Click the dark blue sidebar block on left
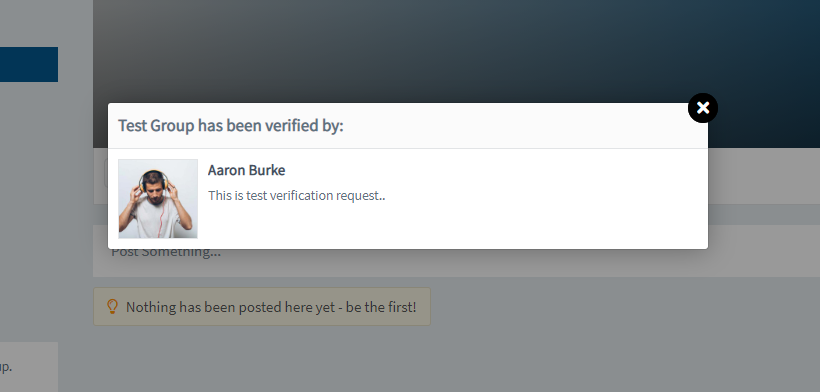The height and width of the screenshot is (392, 820). [29, 64]
